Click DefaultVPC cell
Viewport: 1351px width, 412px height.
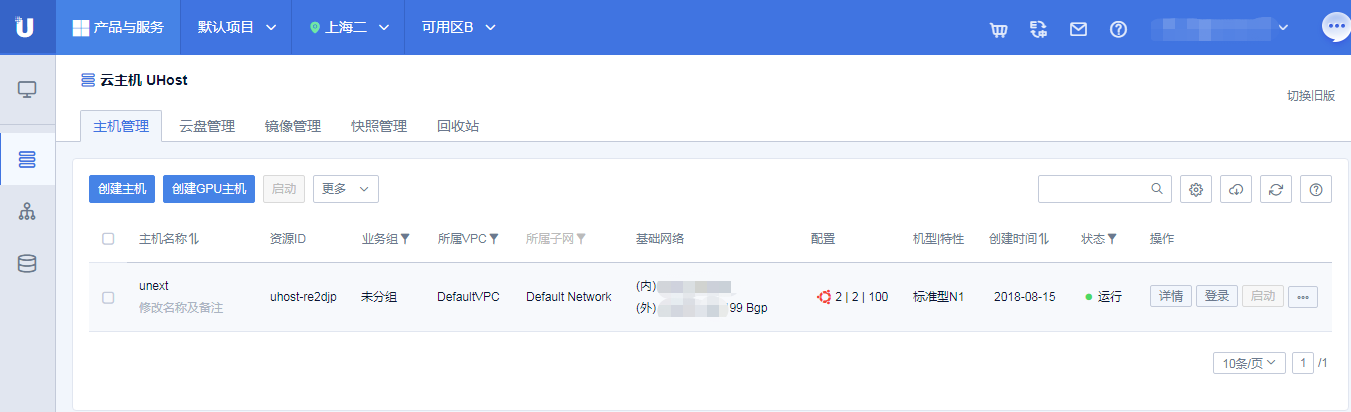click(x=468, y=297)
